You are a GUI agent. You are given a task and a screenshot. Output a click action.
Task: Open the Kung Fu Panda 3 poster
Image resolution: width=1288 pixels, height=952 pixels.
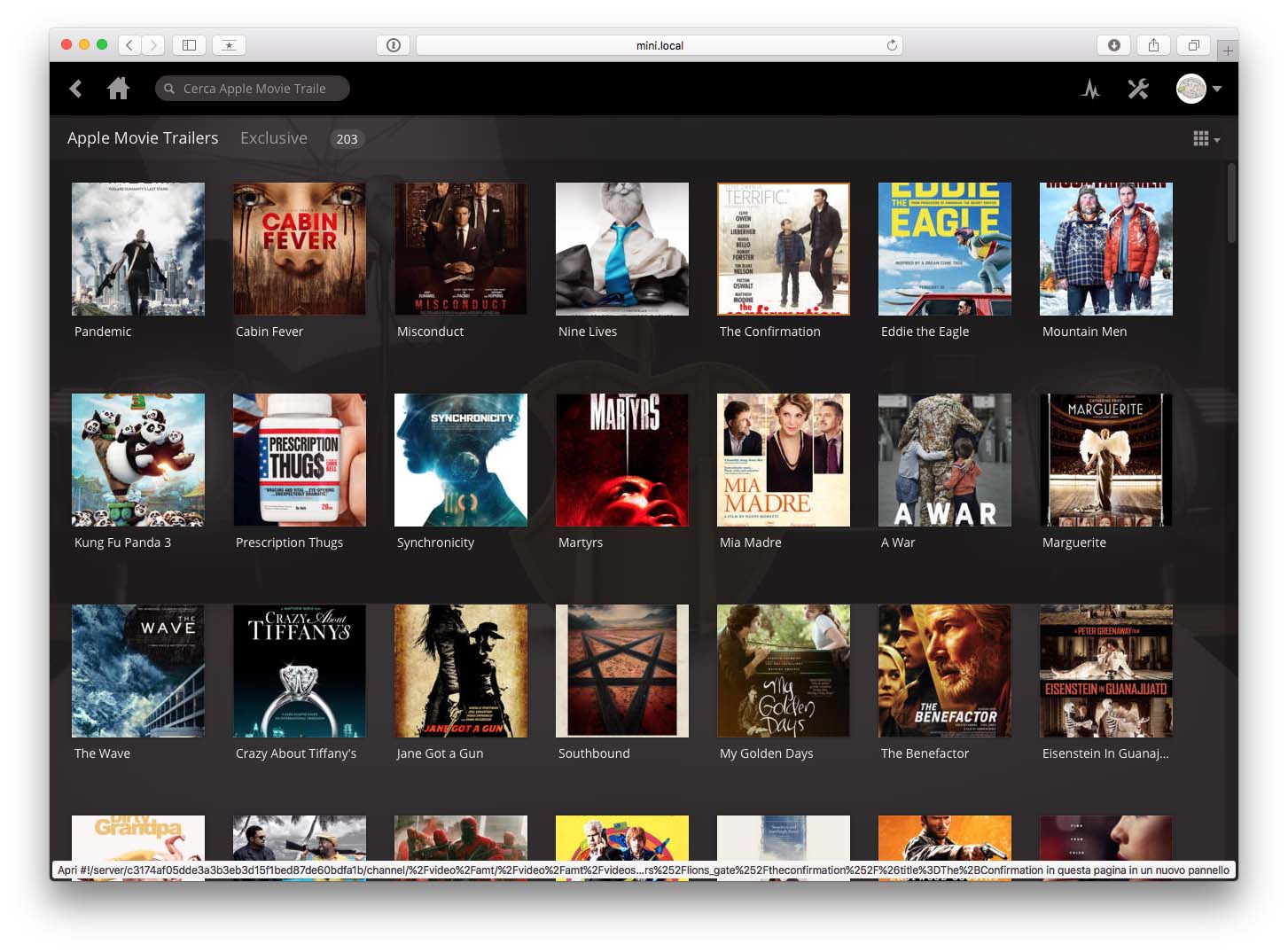(x=138, y=460)
